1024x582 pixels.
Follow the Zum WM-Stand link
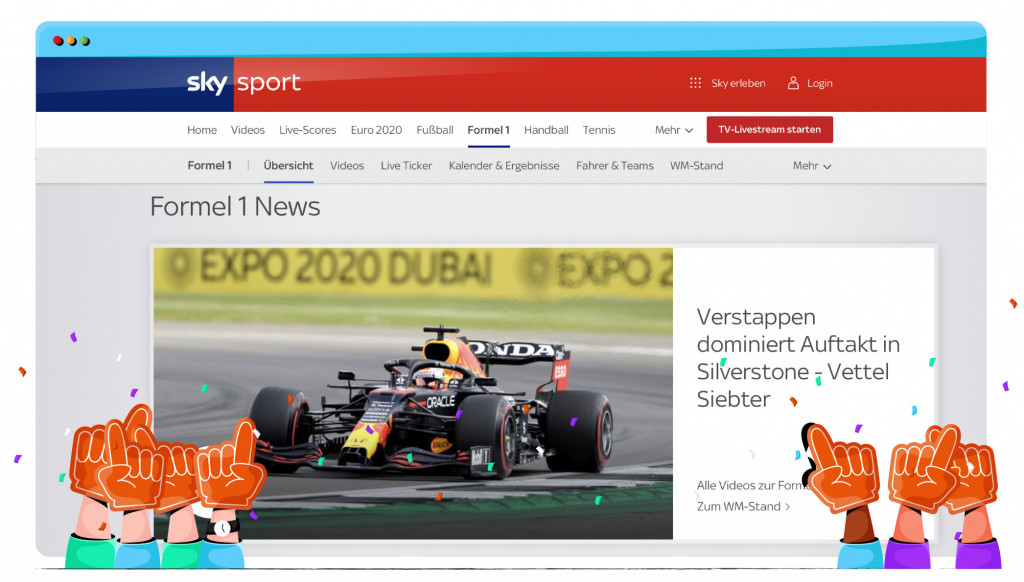[x=743, y=506]
